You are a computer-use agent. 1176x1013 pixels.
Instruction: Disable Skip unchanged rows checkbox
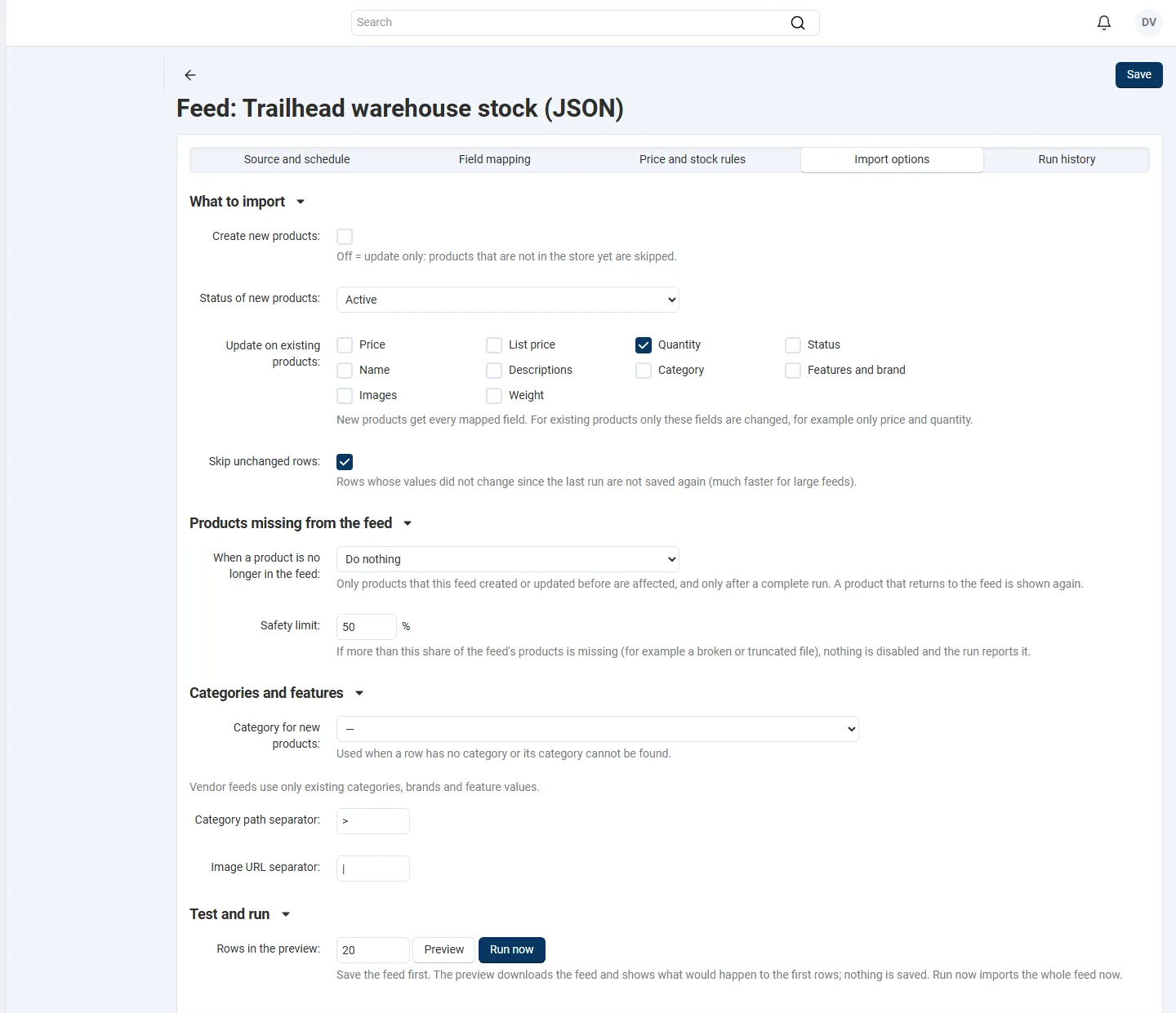345,462
